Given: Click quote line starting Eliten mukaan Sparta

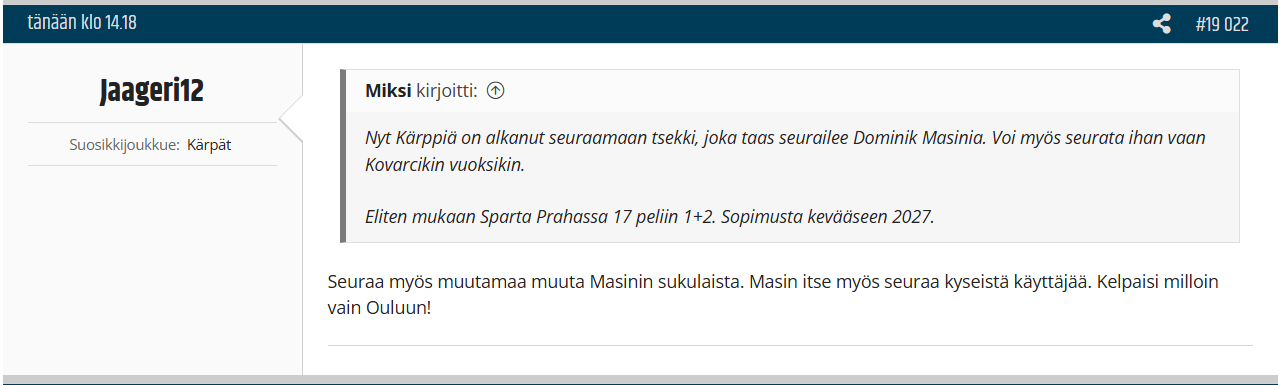Looking at the screenshot, I should pos(650,217).
